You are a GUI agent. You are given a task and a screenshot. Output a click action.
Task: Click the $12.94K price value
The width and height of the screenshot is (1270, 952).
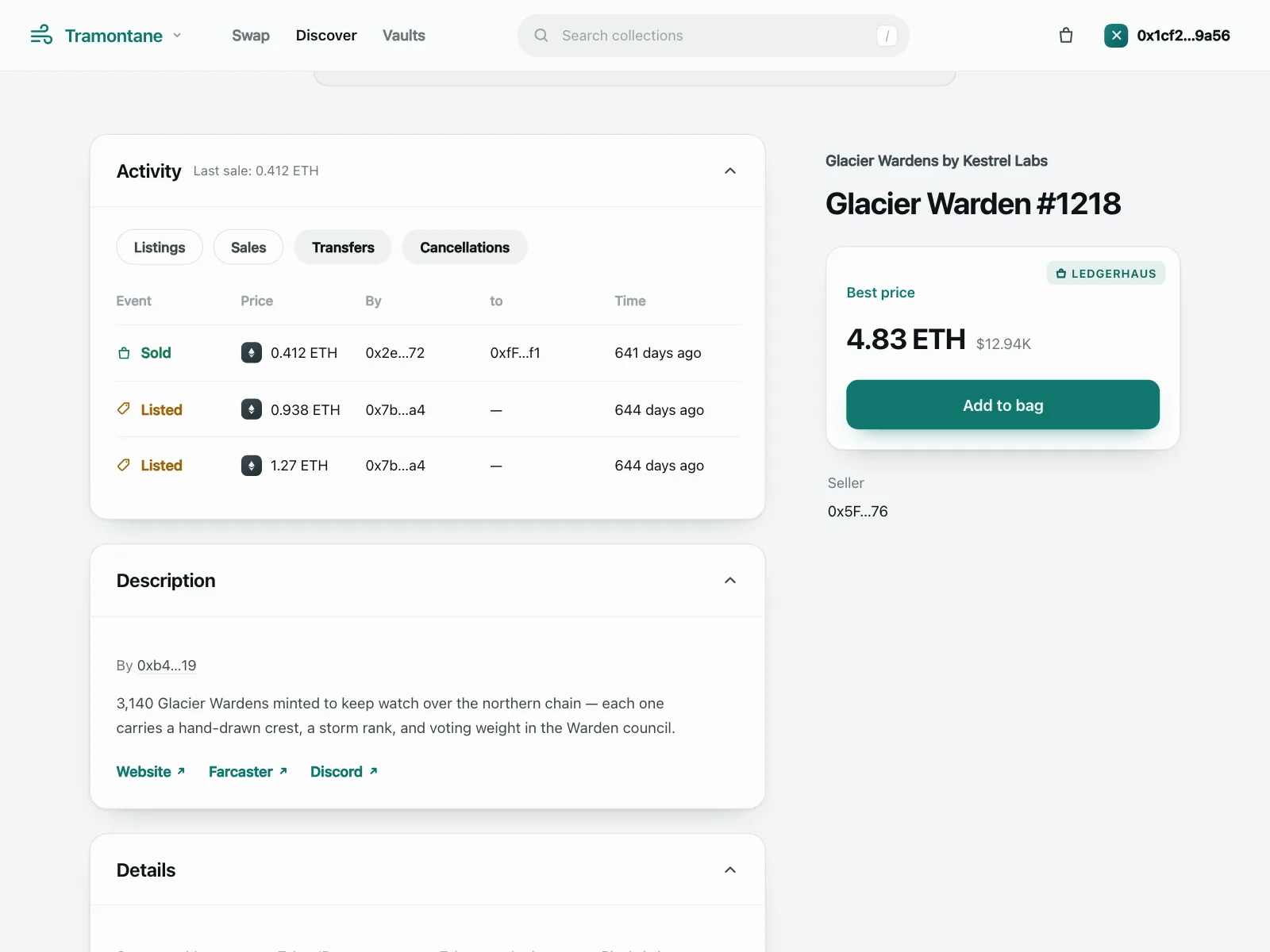tap(1003, 344)
